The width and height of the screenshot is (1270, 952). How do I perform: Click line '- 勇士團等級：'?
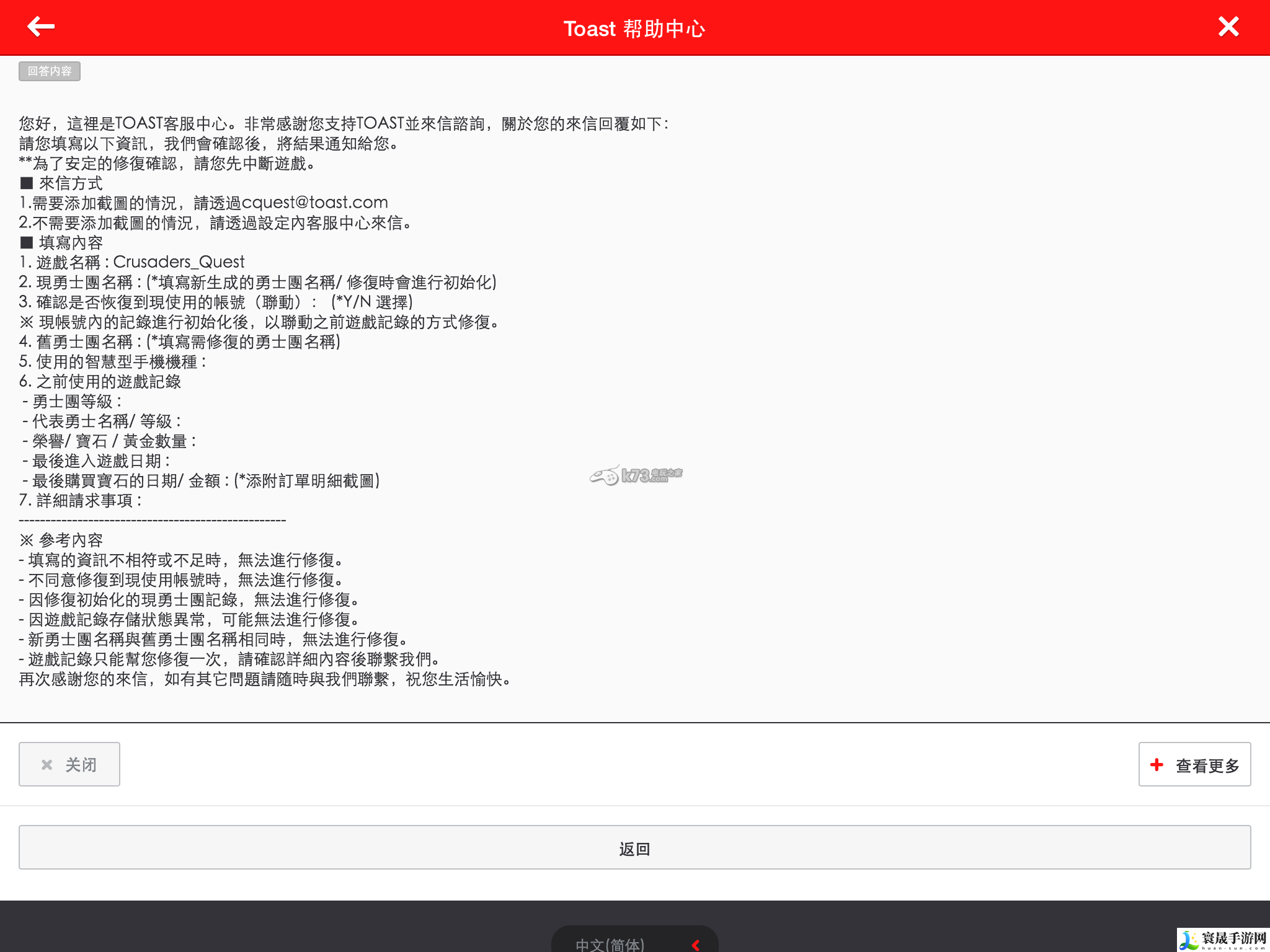(x=73, y=402)
